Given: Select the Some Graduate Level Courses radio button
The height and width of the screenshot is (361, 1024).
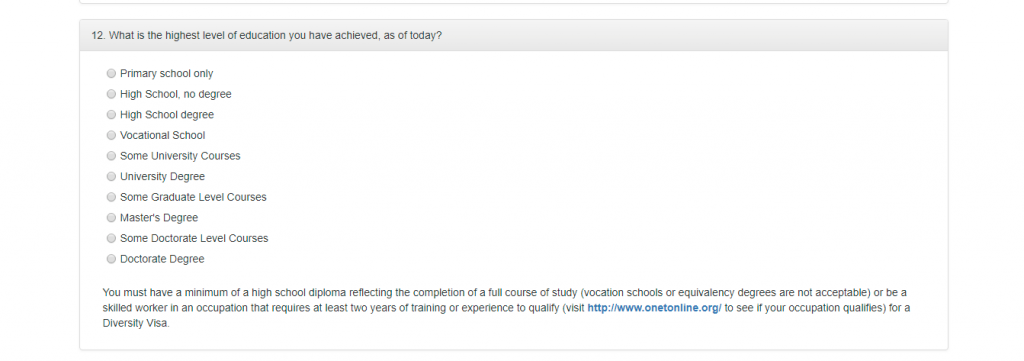Looking at the screenshot, I should point(111,197).
